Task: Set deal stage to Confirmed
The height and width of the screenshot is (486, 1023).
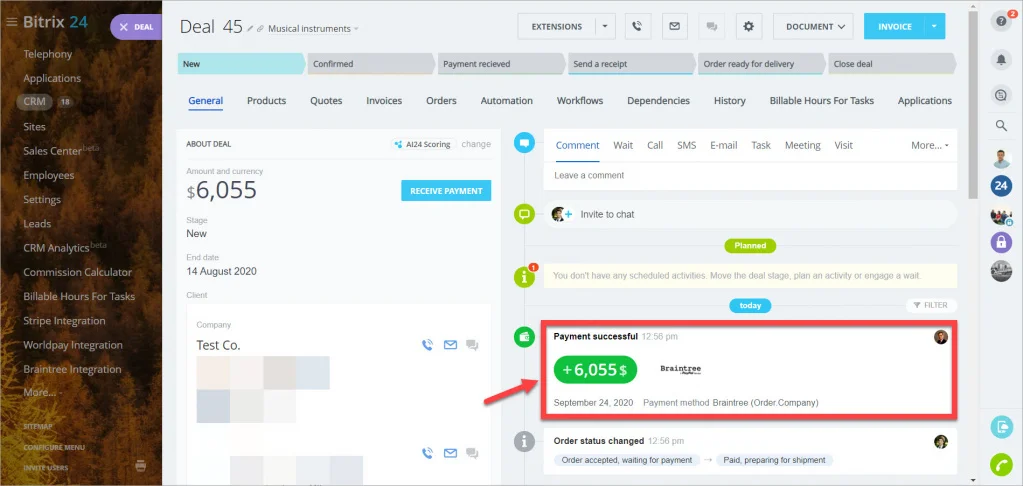Action: [x=370, y=64]
